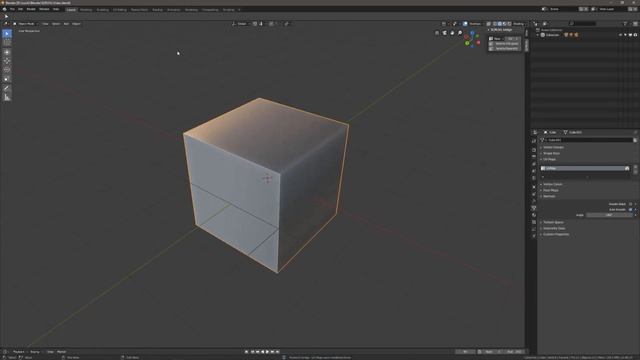This screenshot has height=360, width=640.
Task: Open the outliner filter funnel icon
Action: point(625,24)
